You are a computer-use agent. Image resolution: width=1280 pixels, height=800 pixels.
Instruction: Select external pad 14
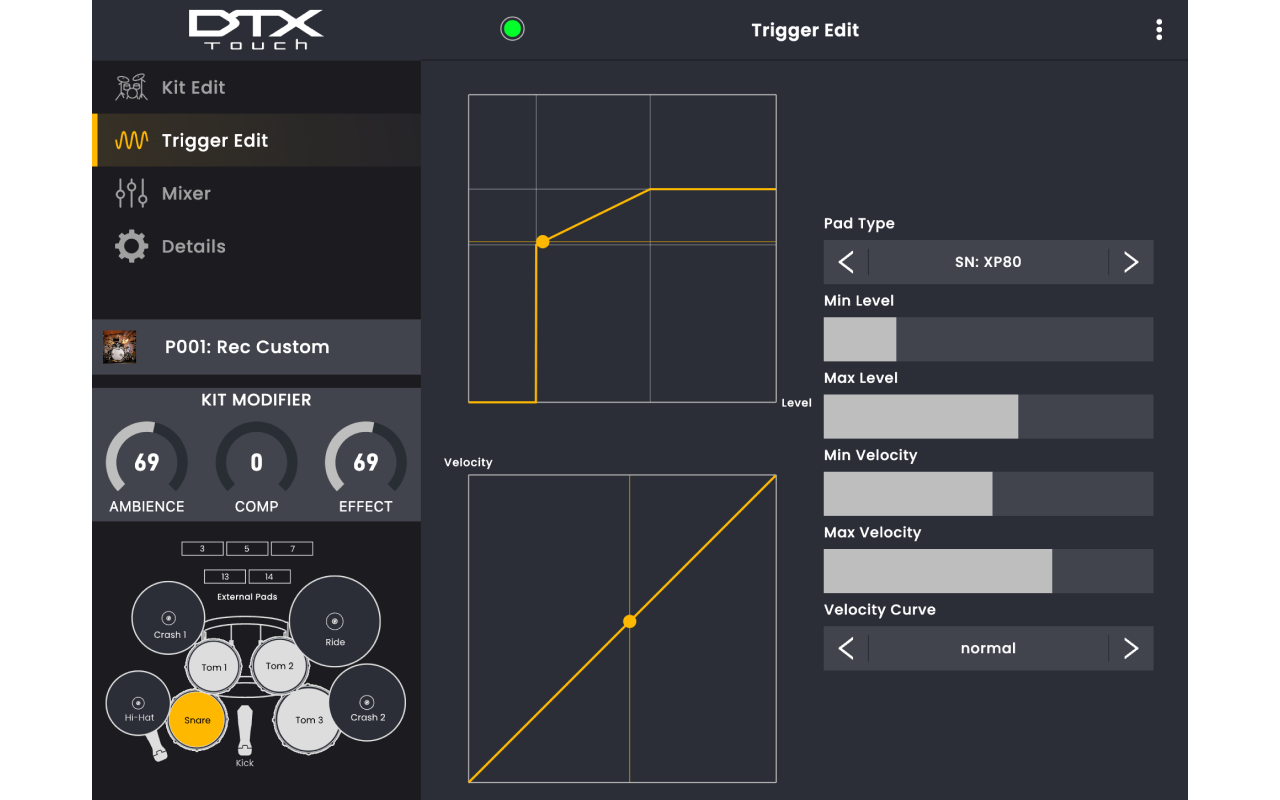pyautogui.click(x=269, y=577)
